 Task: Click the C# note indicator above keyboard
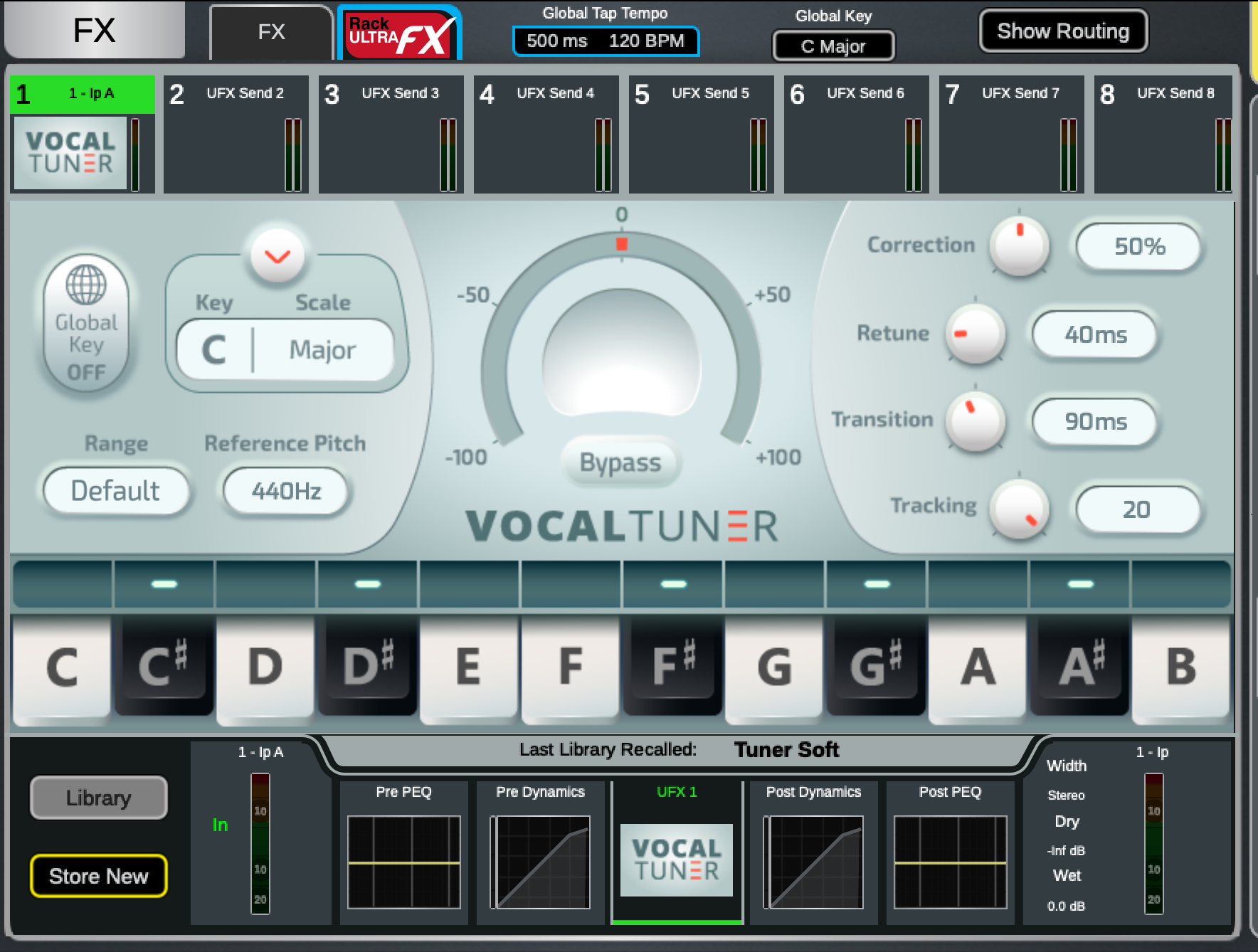[x=164, y=584]
